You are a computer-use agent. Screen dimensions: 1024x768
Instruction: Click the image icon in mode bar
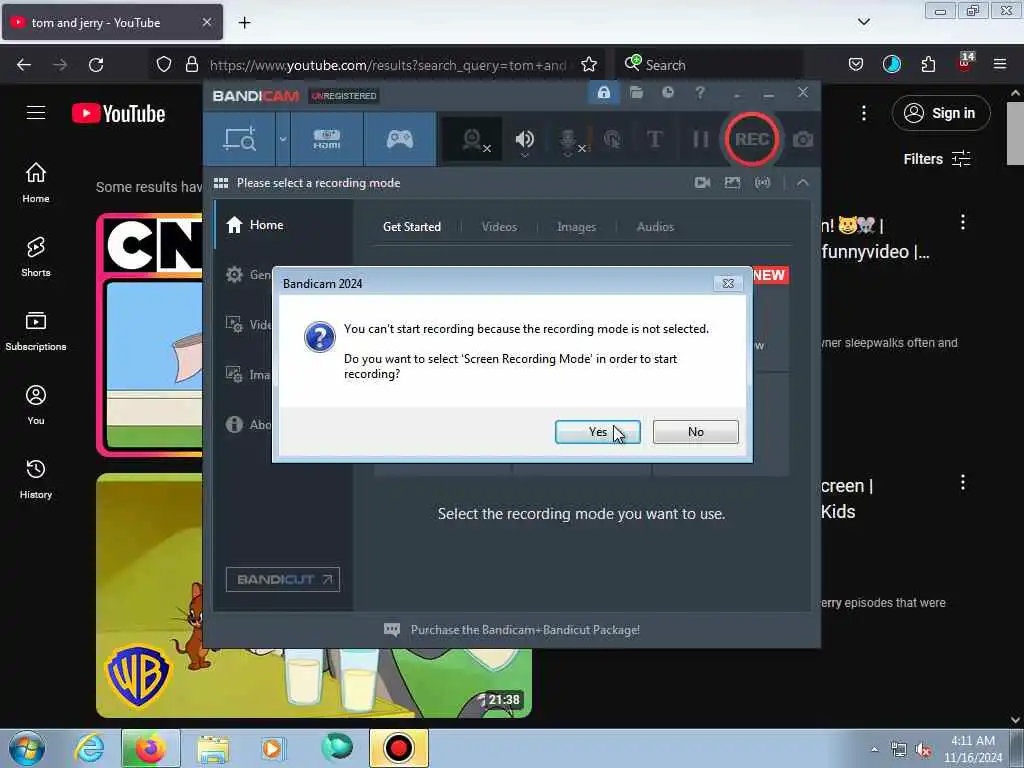[x=732, y=183]
